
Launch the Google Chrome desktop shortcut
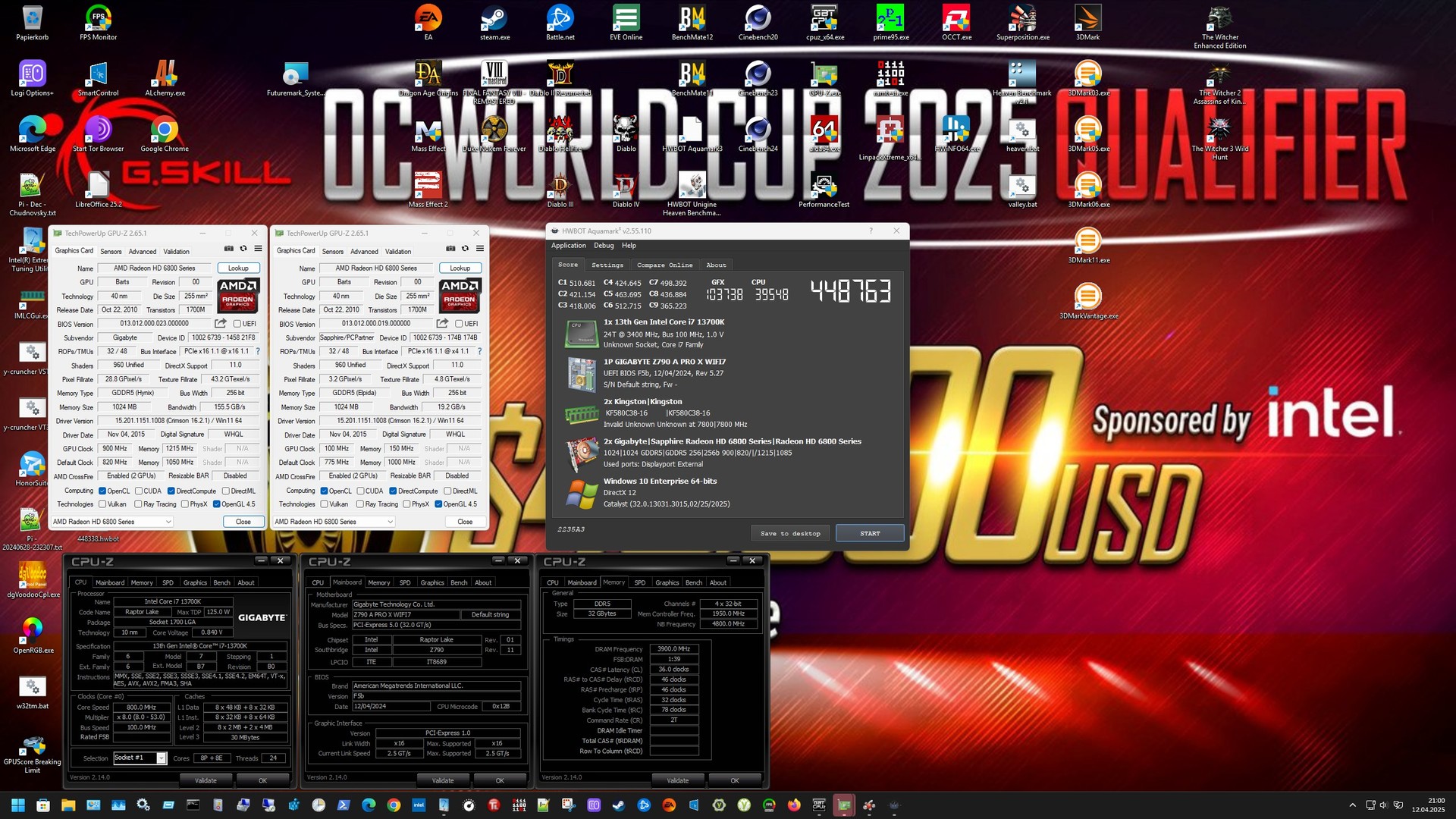point(165,134)
